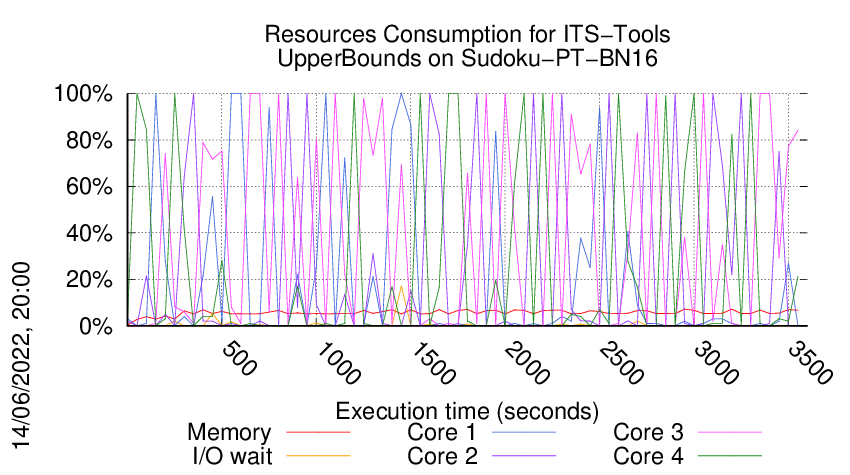This screenshot has width=850, height=475.
Task: Click the rotated date label '14/06/2022, 20:00'
Action: 21,356
